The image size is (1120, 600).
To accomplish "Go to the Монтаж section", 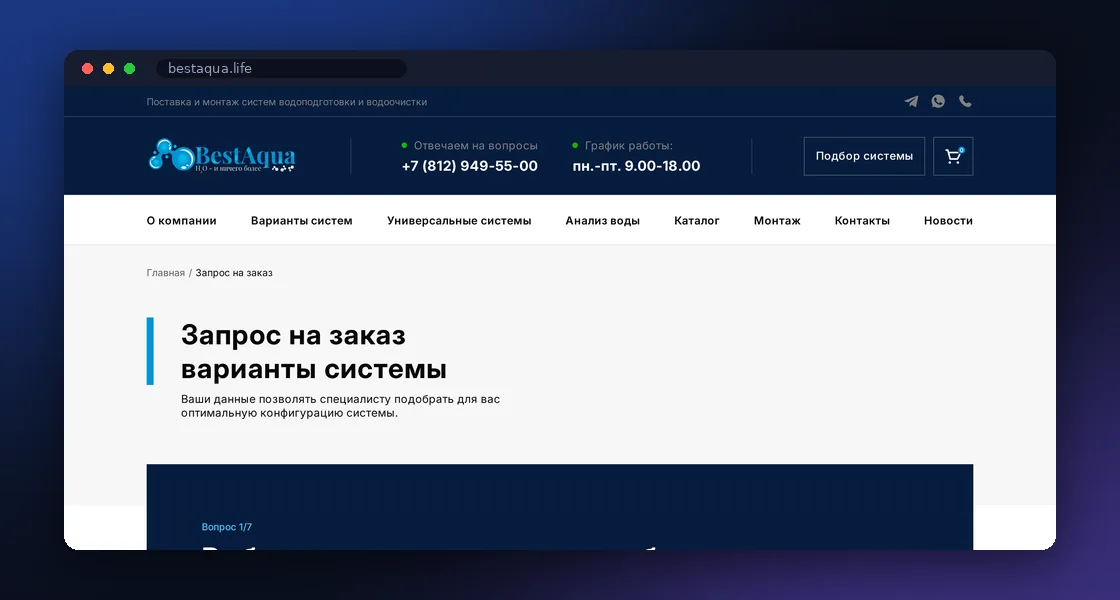I will [777, 221].
